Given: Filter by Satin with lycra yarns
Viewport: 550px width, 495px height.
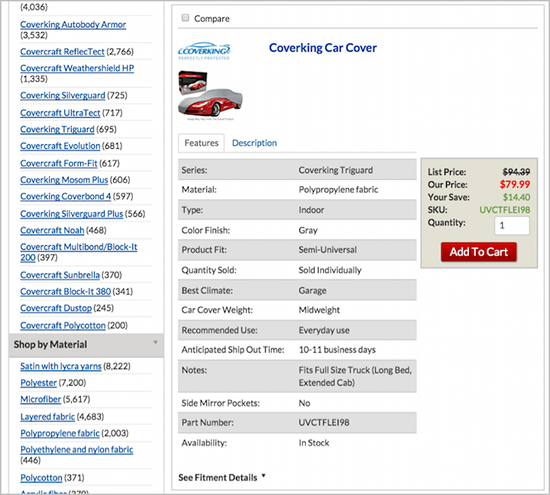Looking at the screenshot, I should (x=61, y=366).
